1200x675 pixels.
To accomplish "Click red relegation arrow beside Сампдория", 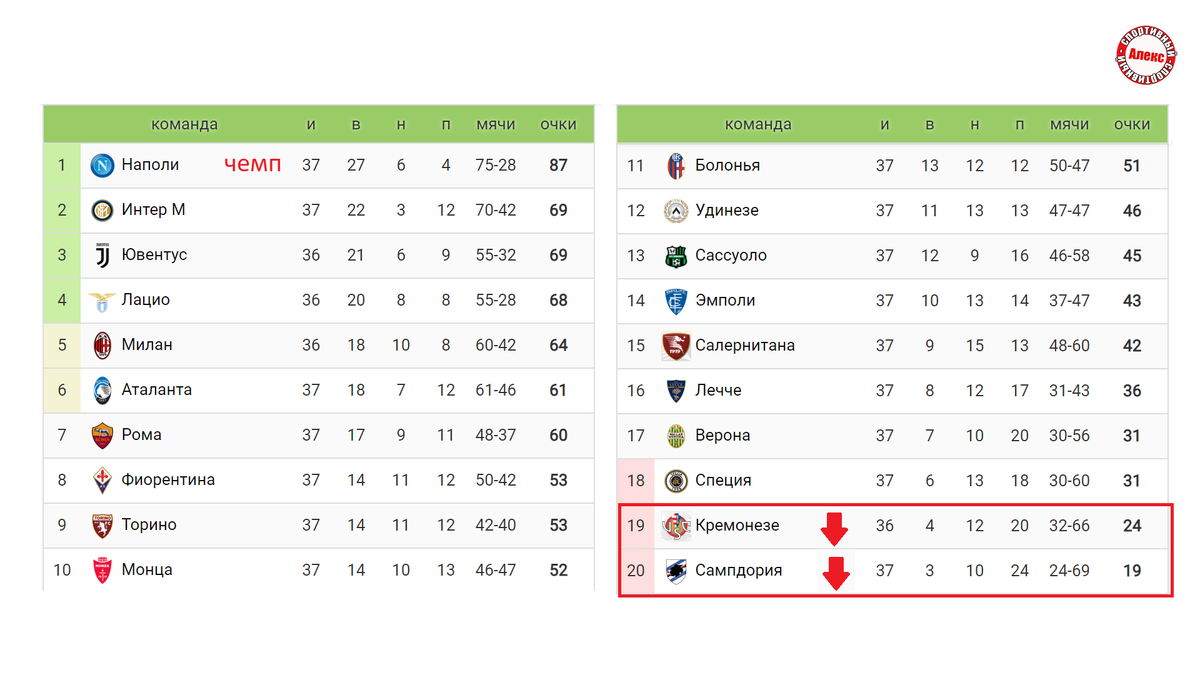I will pos(834,573).
